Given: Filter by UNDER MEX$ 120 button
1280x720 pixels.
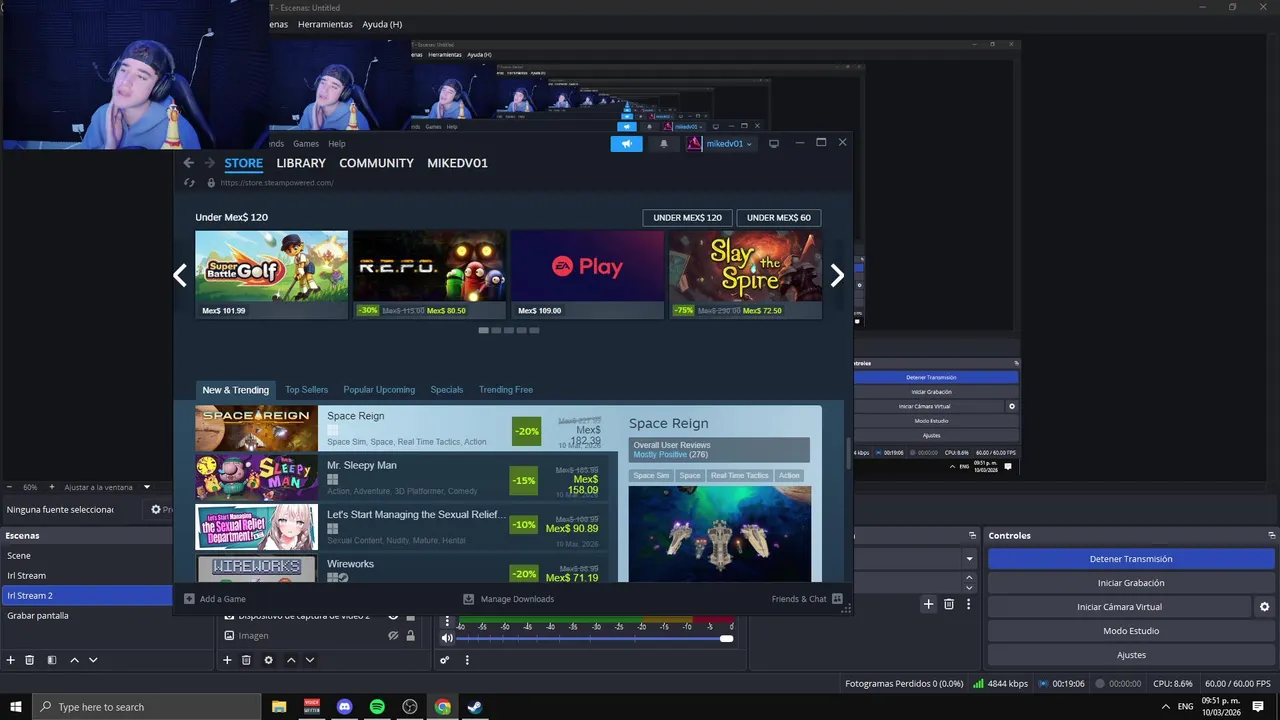Looking at the screenshot, I should (x=687, y=218).
